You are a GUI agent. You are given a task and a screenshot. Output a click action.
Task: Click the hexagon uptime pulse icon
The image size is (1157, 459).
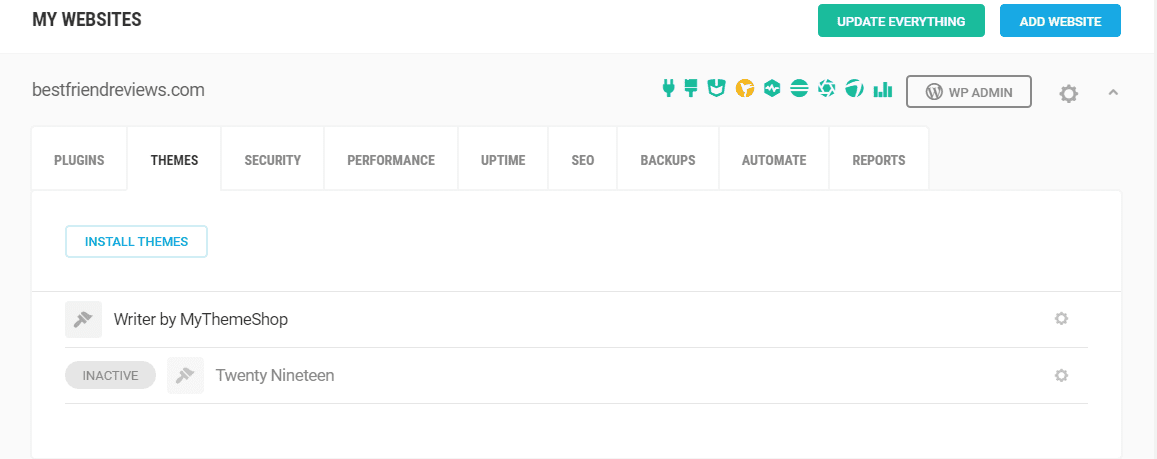pyautogui.click(x=772, y=89)
